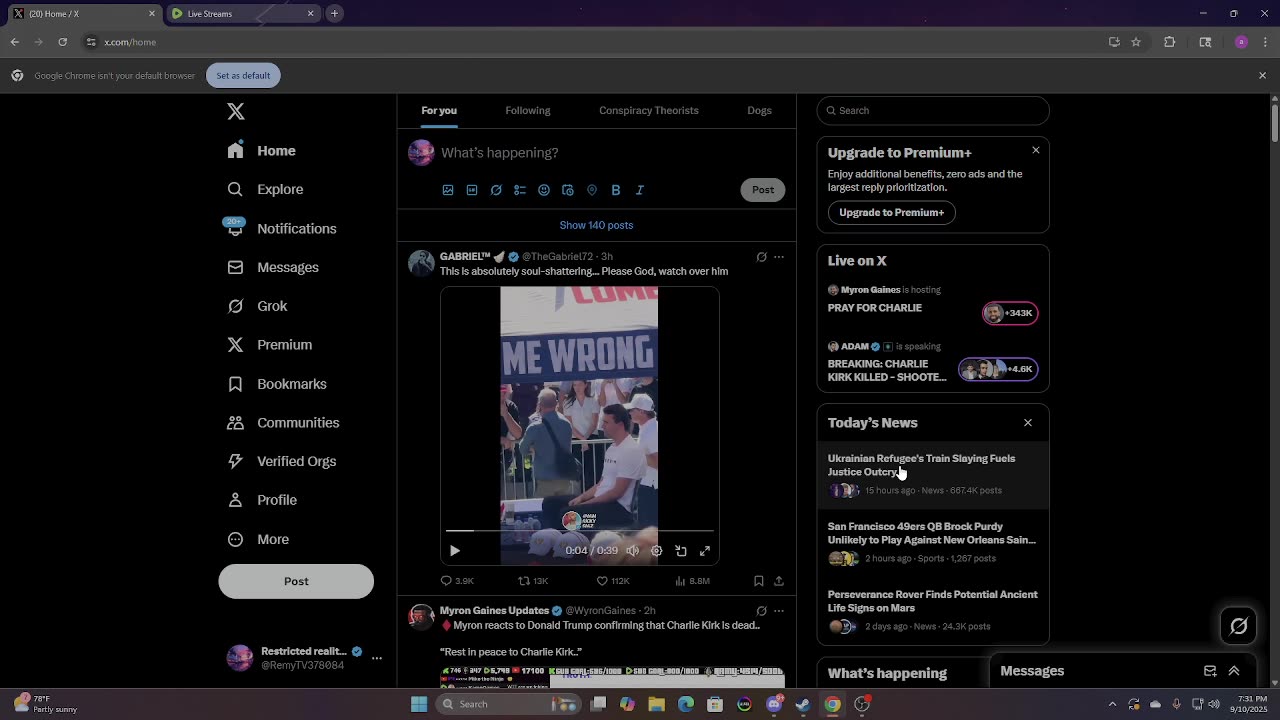This screenshot has height=720, width=1280.
Task: Apply bold formatting in composer
Action: [x=616, y=190]
